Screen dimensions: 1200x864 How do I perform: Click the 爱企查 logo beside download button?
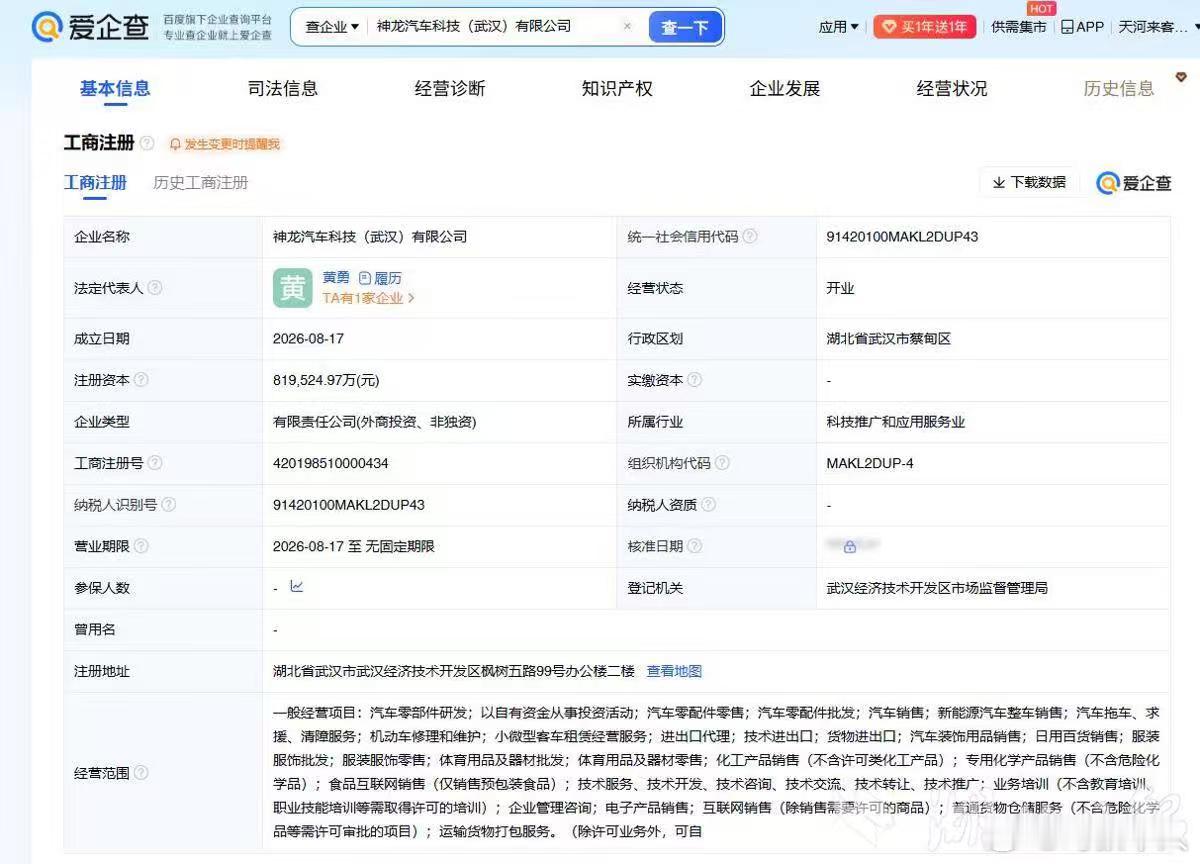click(x=1134, y=183)
